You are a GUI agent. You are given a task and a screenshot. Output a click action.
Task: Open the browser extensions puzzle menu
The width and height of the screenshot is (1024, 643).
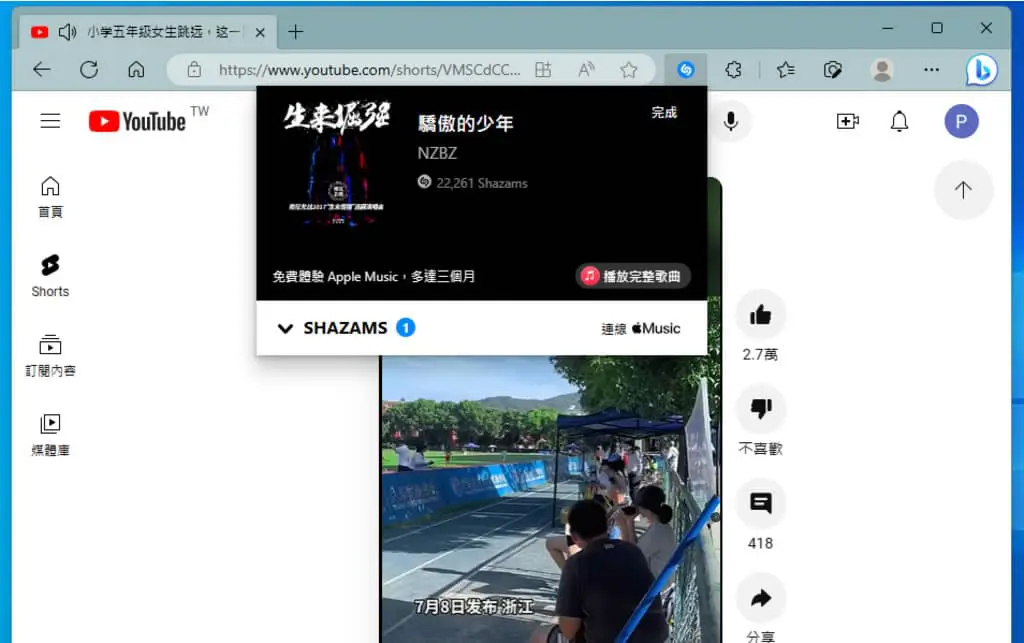click(x=733, y=69)
